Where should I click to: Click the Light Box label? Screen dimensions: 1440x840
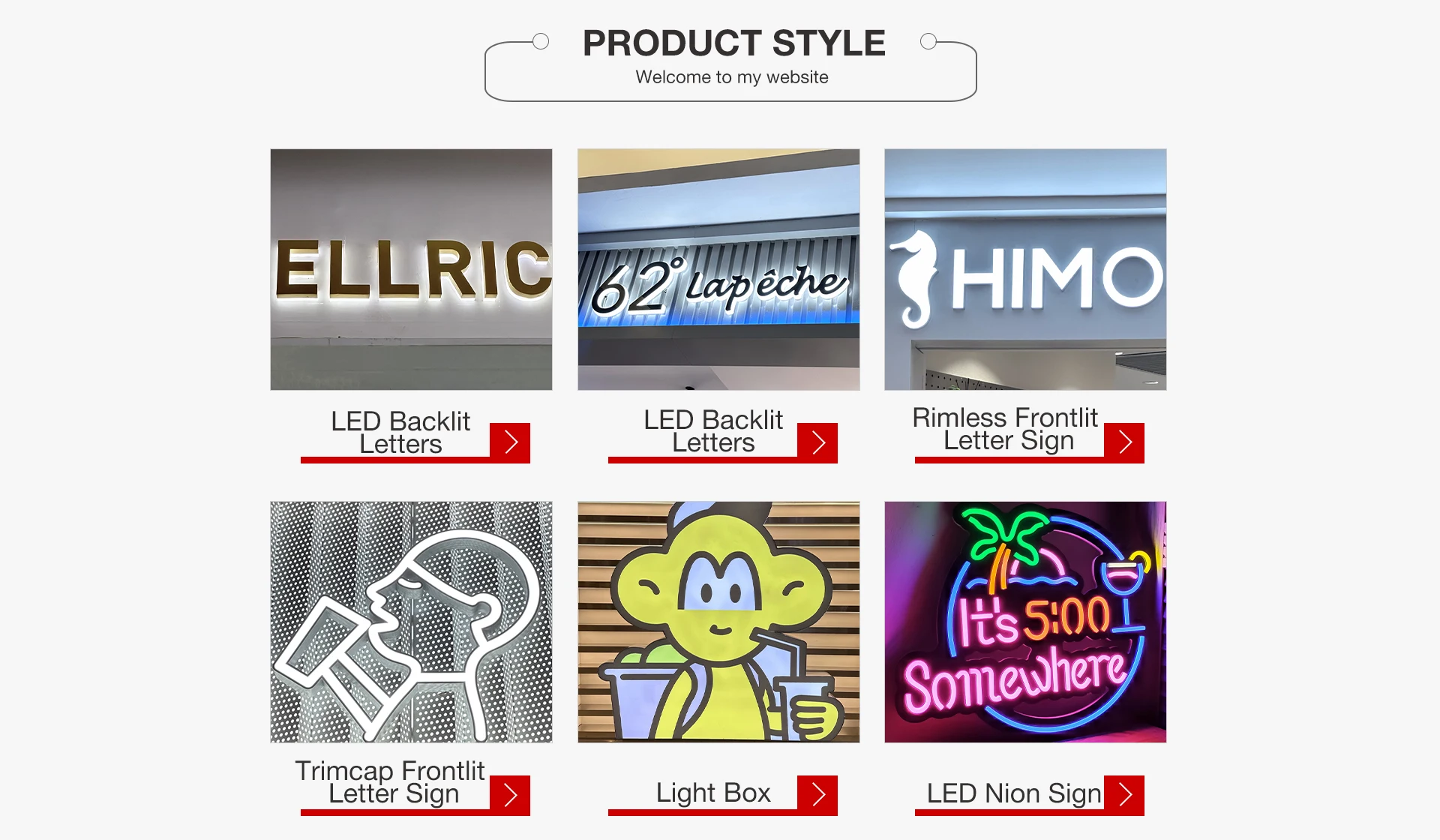713,793
